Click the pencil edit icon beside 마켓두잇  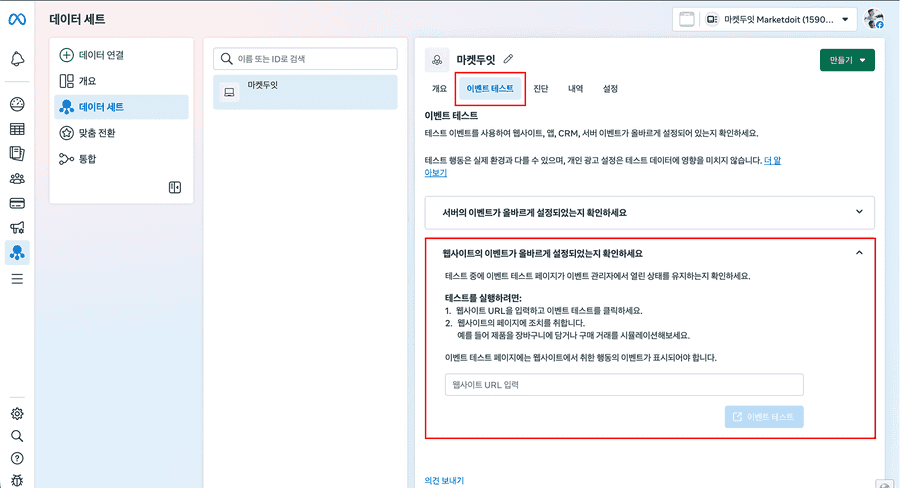(x=508, y=59)
